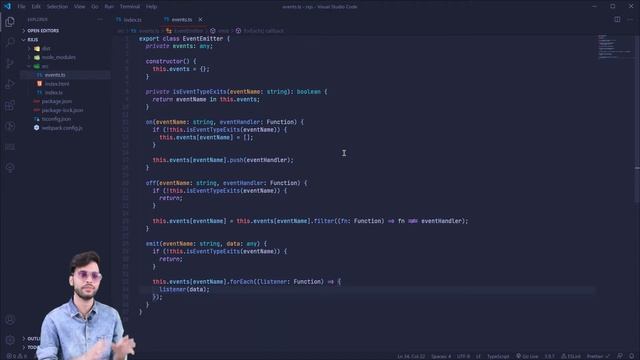The width and height of the screenshot is (640, 360).
Task: Click the cursor line and column status entry
Action: tap(411, 356)
